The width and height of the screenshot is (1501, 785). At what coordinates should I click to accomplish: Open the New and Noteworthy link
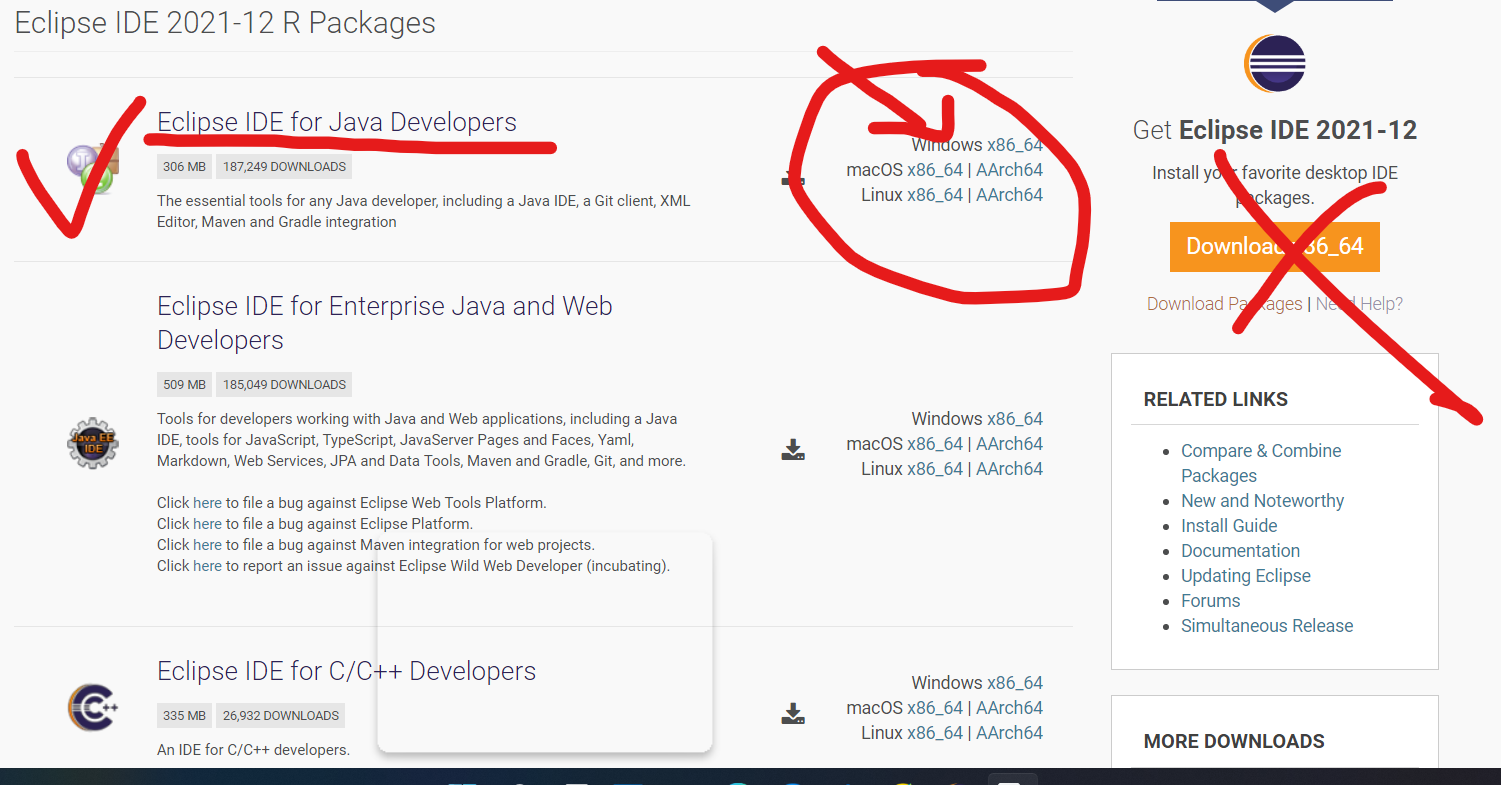coord(1262,501)
